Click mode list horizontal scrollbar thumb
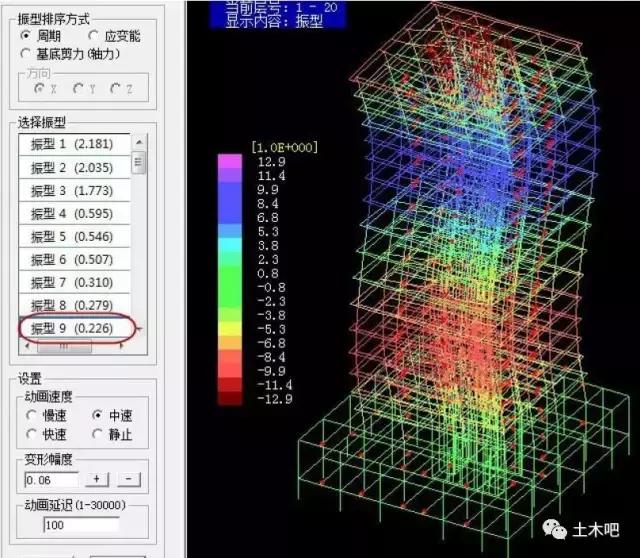Viewport: 640px width, 558px height. tap(64, 347)
